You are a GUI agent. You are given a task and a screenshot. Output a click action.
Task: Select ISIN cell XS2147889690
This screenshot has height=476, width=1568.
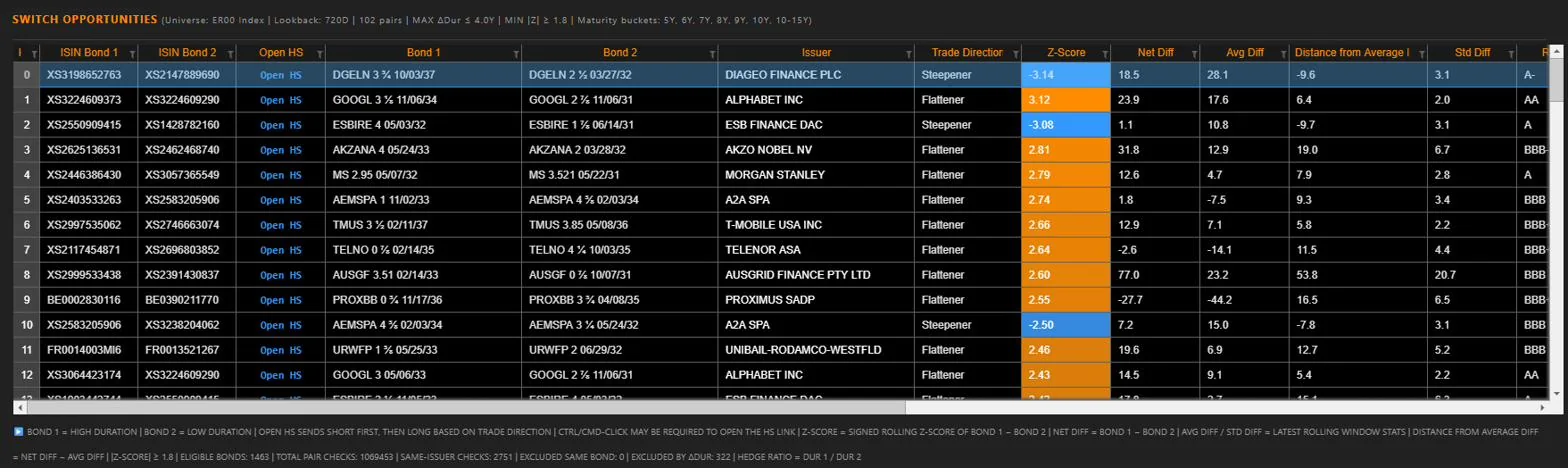[185, 75]
